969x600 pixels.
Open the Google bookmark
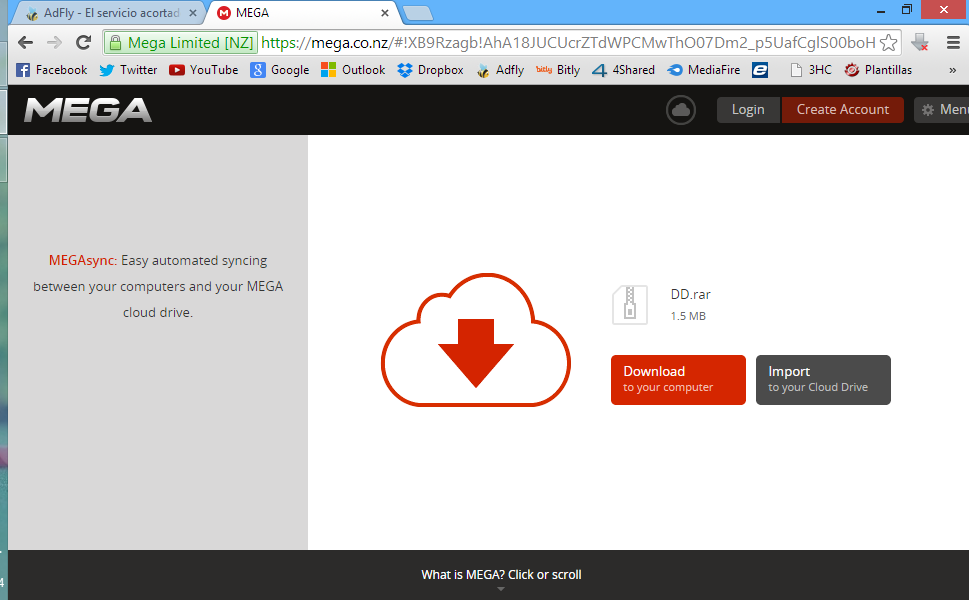pyautogui.click(x=280, y=70)
